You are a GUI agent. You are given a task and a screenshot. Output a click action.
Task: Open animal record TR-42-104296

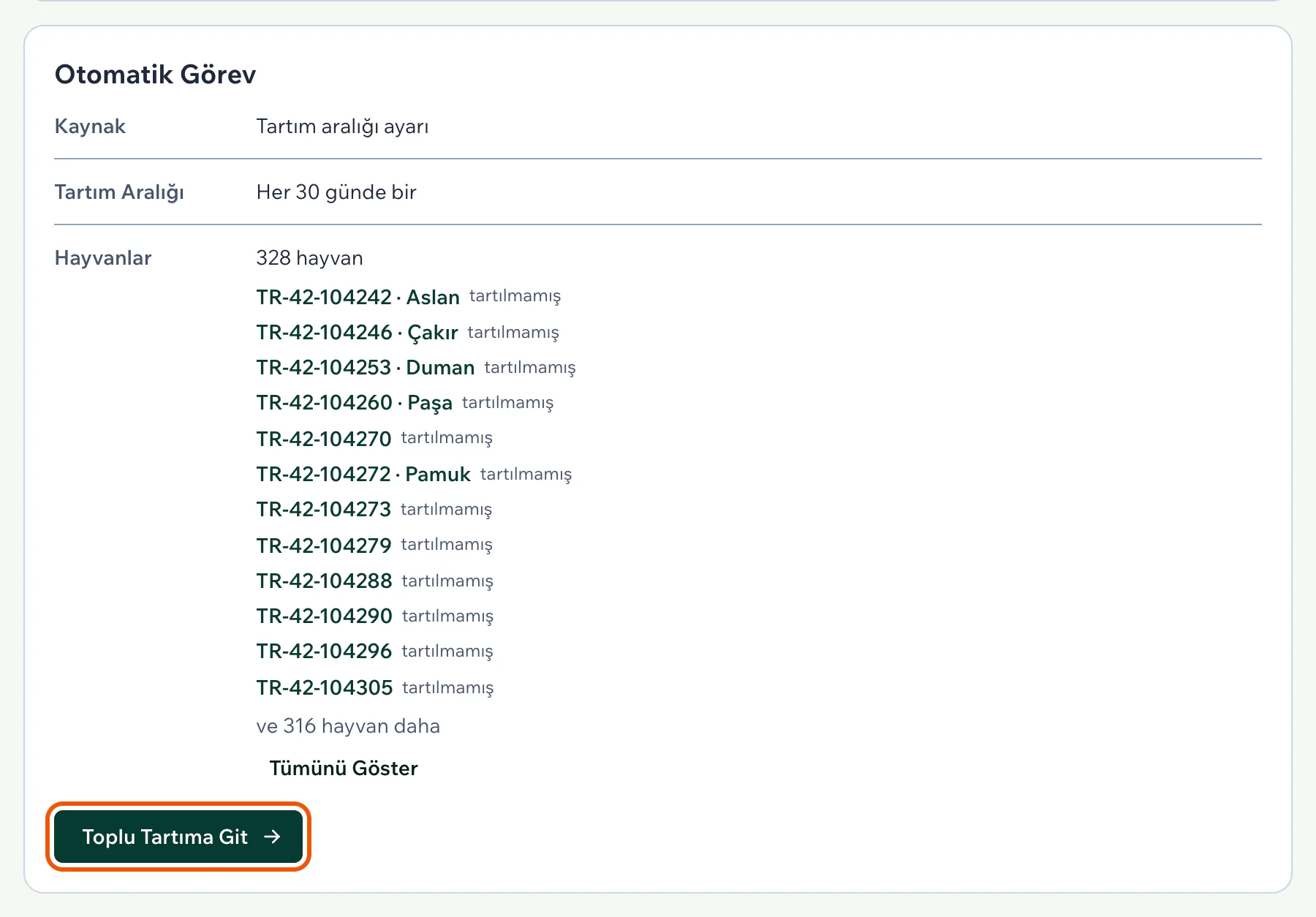pos(325,651)
